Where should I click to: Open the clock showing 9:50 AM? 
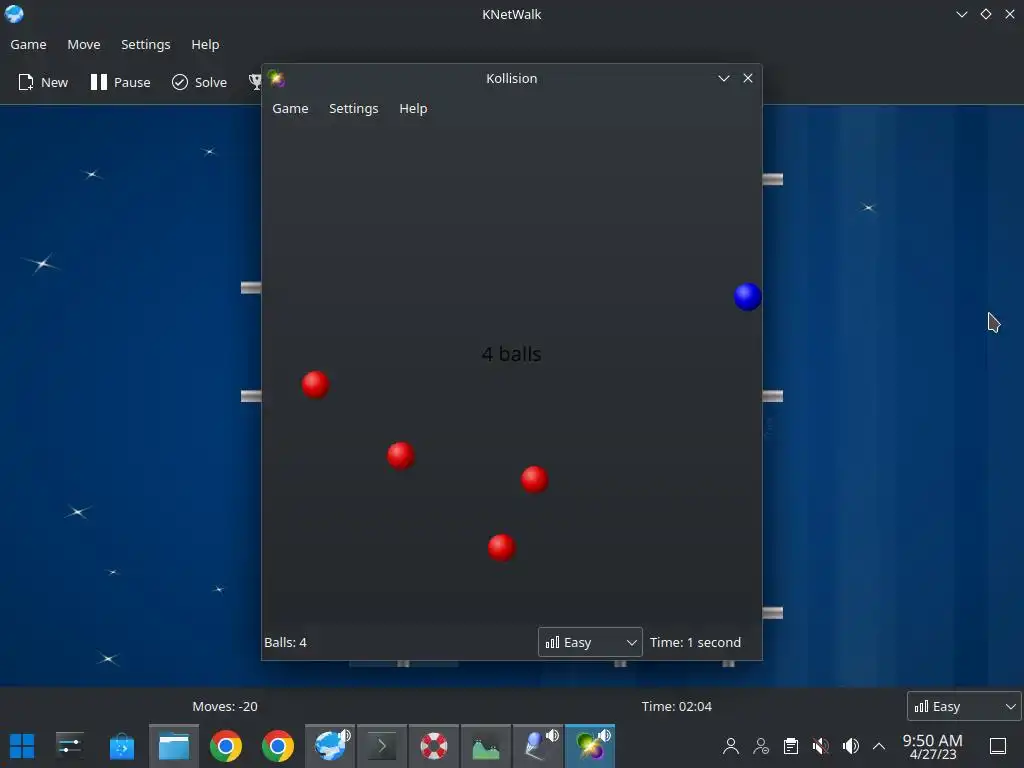[933, 746]
